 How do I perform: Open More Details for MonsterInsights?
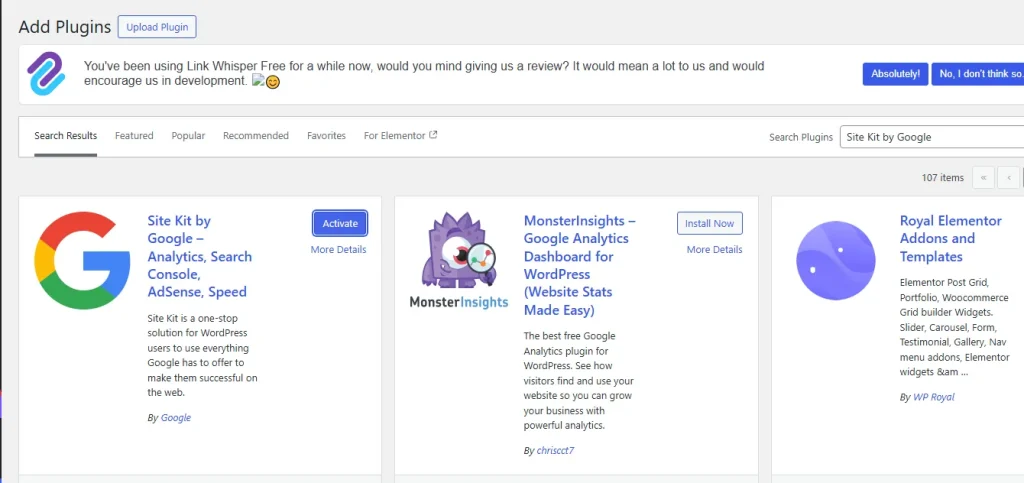pyautogui.click(x=714, y=249)
